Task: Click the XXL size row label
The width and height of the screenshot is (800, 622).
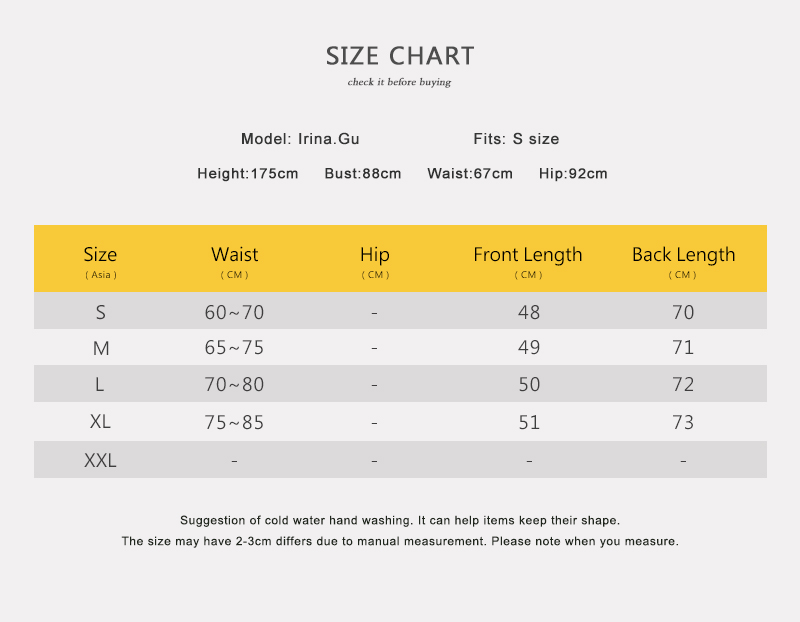Action: [100, 461]
